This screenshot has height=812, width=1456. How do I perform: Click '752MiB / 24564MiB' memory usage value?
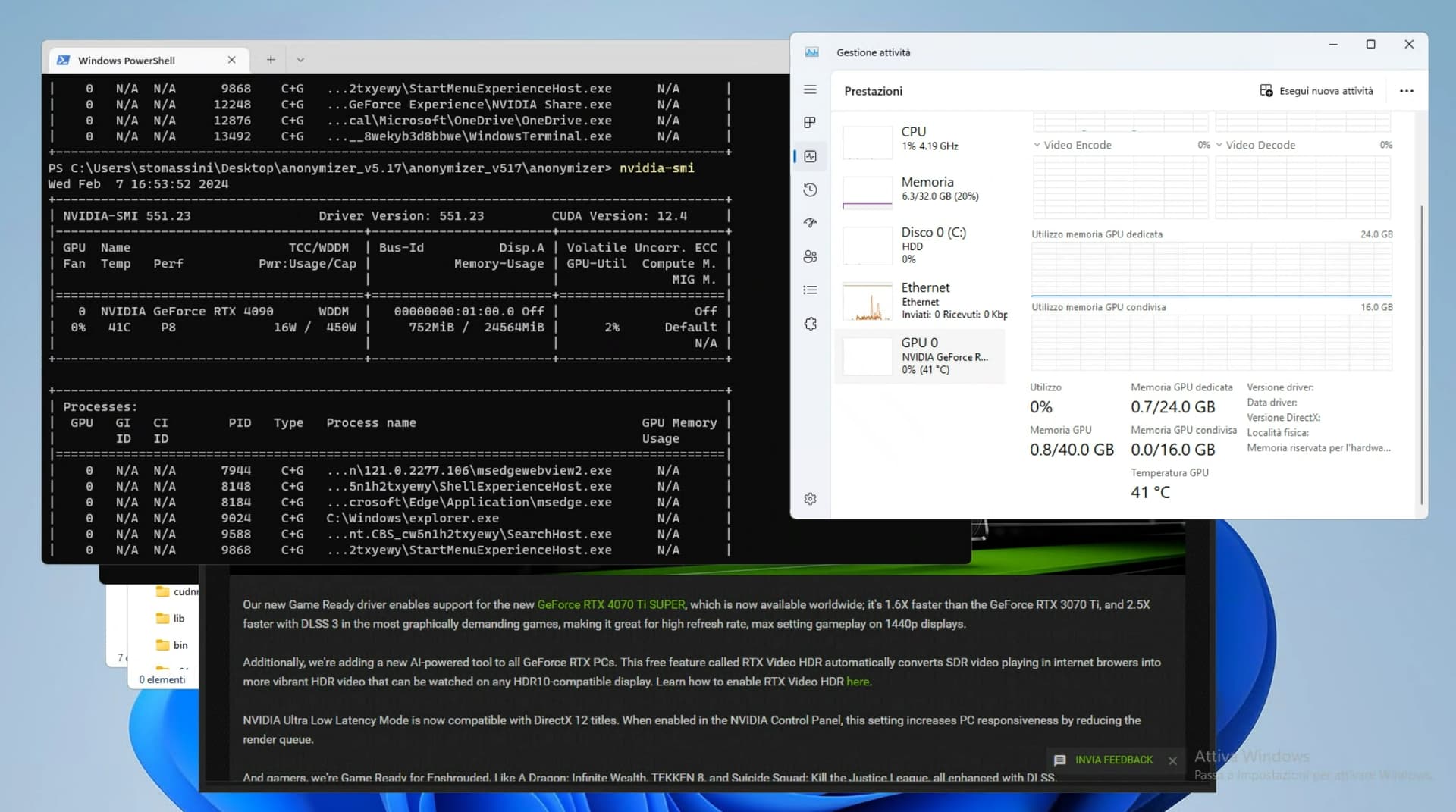tap(476, 328)
